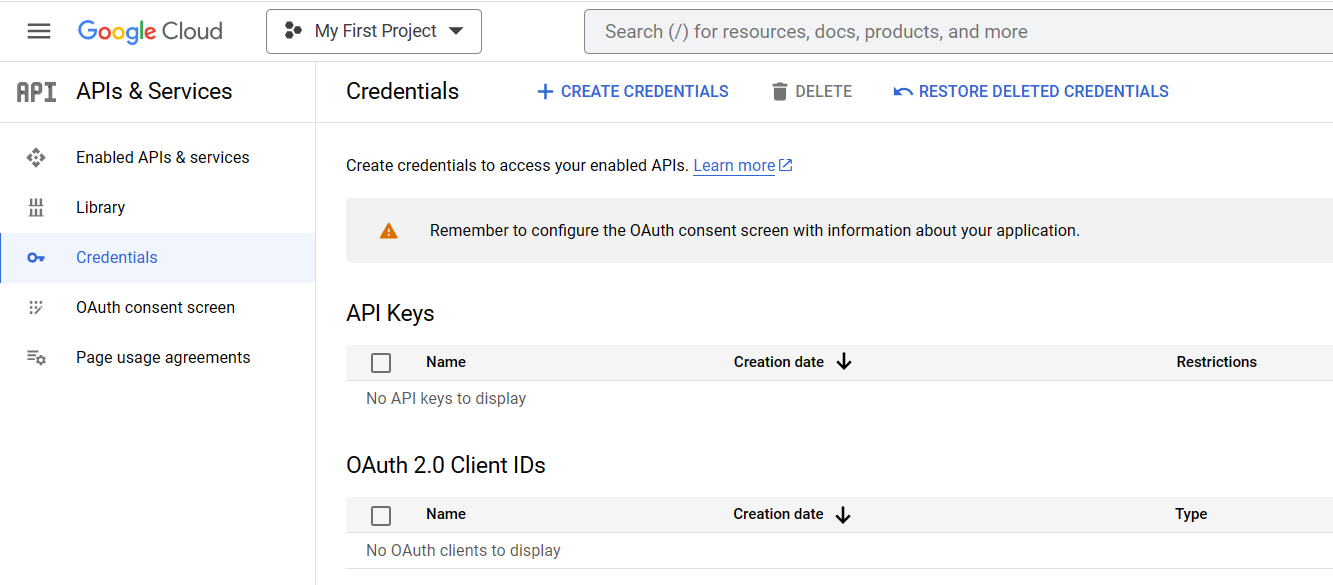Click the API Keys section heading
The width and height of the screenshot is (1333, 585).
[390, 313]
